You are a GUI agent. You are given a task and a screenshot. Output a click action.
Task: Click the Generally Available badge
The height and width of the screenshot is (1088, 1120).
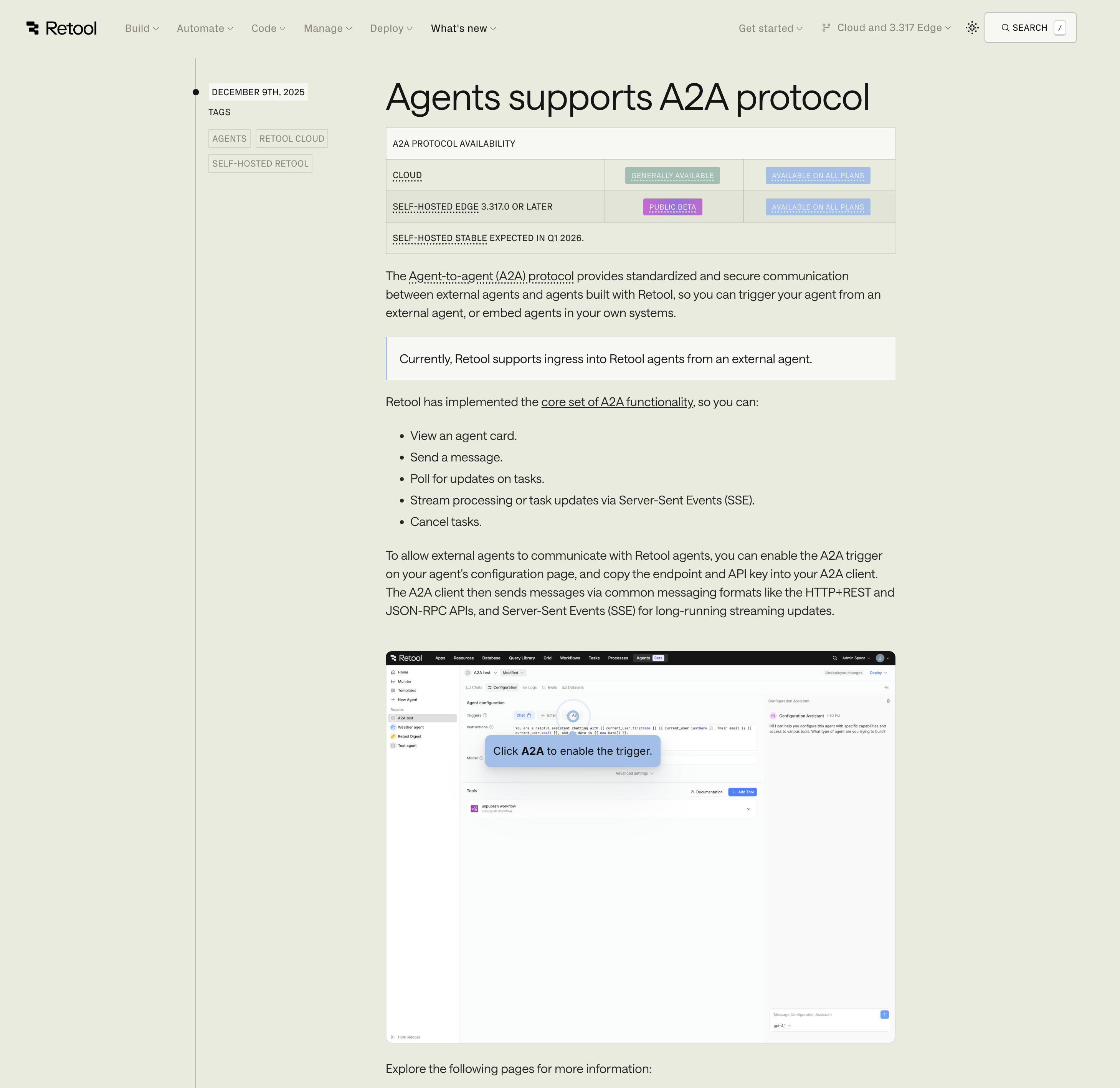coord(672,176)
